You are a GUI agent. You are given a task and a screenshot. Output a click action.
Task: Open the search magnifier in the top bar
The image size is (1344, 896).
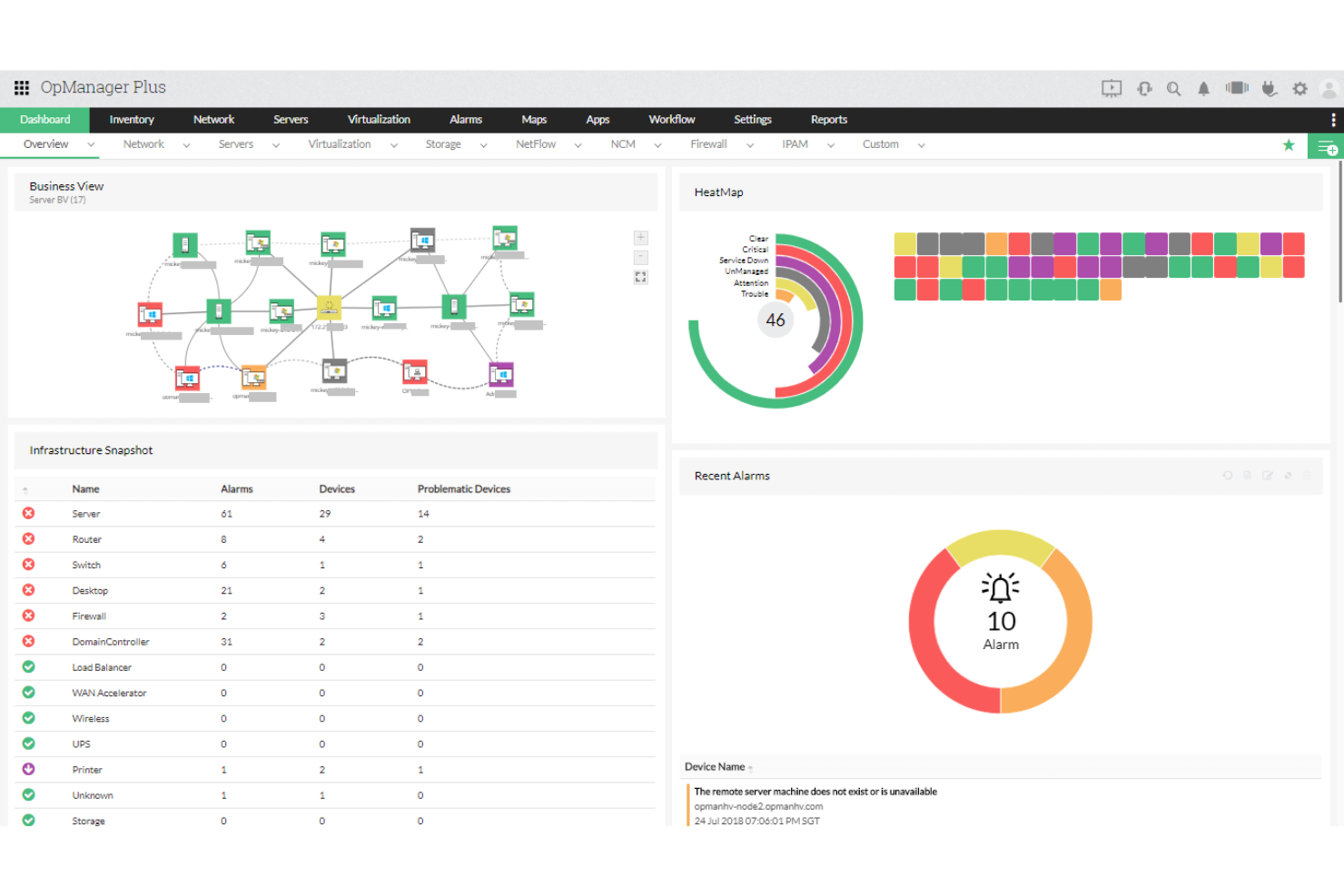(1173, 88)
